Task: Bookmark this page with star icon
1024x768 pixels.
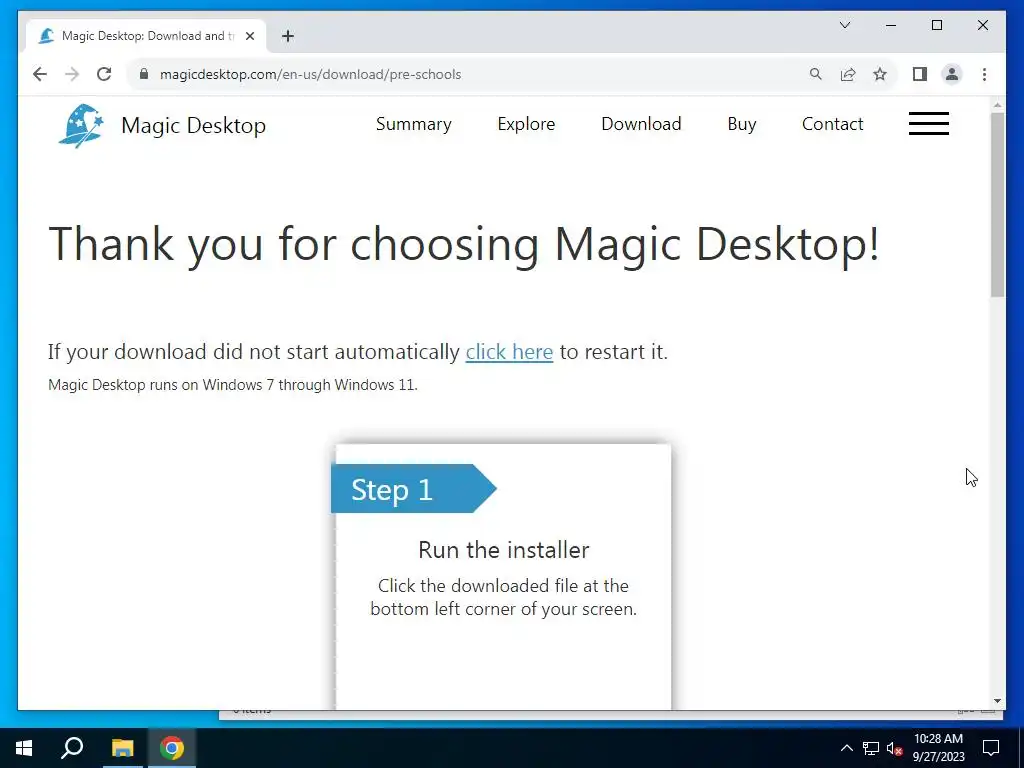Action: (880, 74)
